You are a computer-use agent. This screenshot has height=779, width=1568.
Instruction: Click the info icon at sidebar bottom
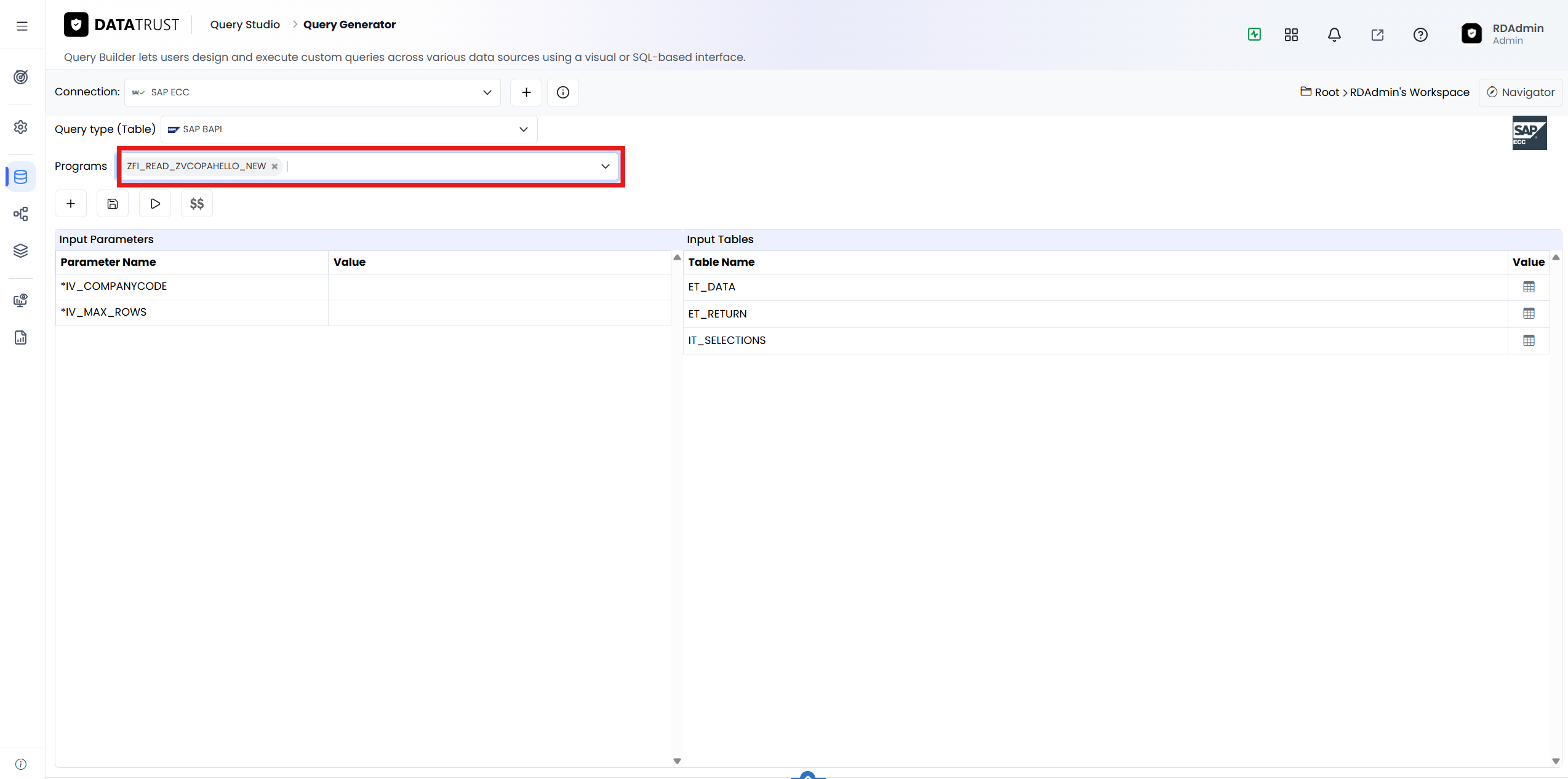(21, 764)
